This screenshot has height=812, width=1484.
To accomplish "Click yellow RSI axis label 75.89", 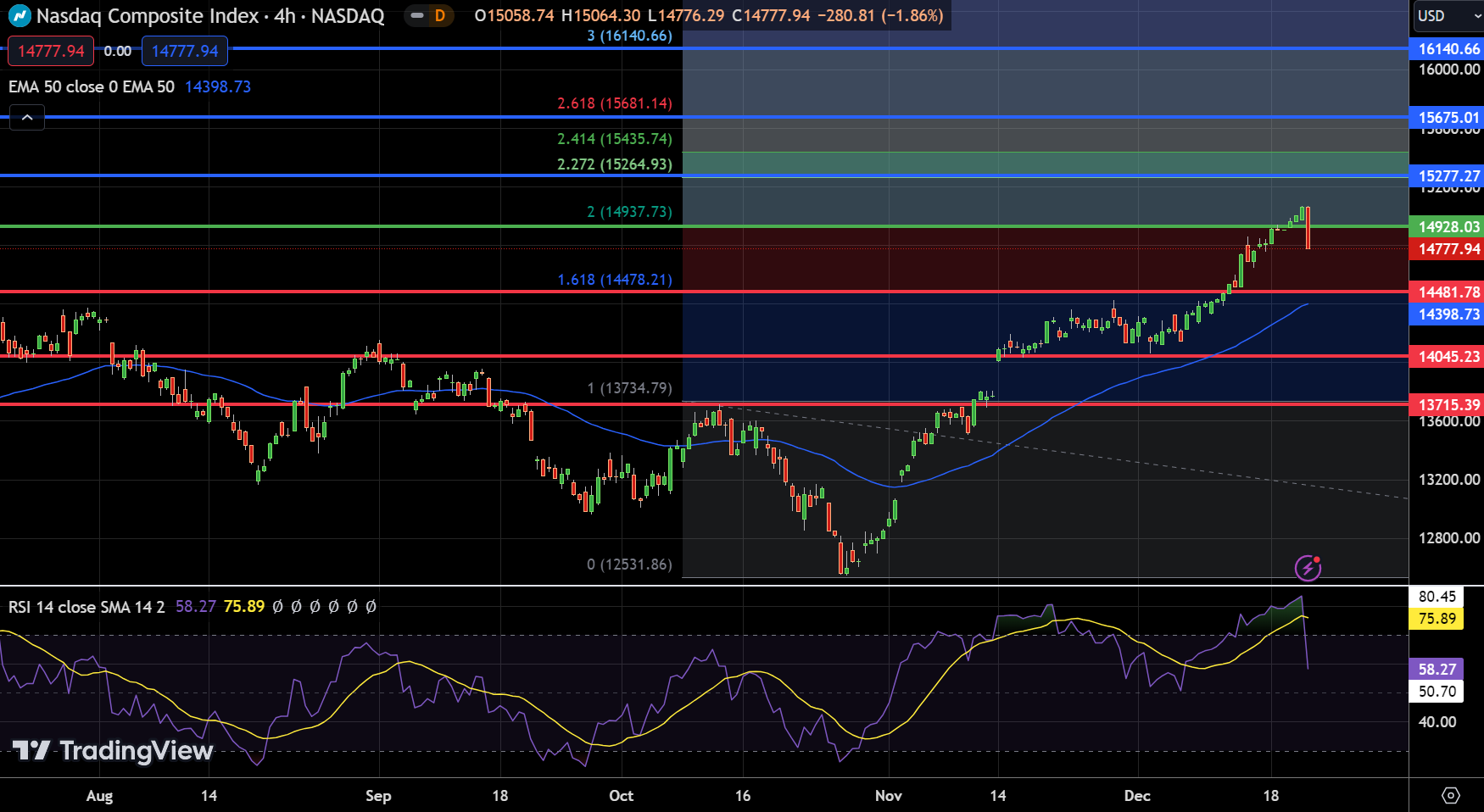I will tap(1437, 619).
